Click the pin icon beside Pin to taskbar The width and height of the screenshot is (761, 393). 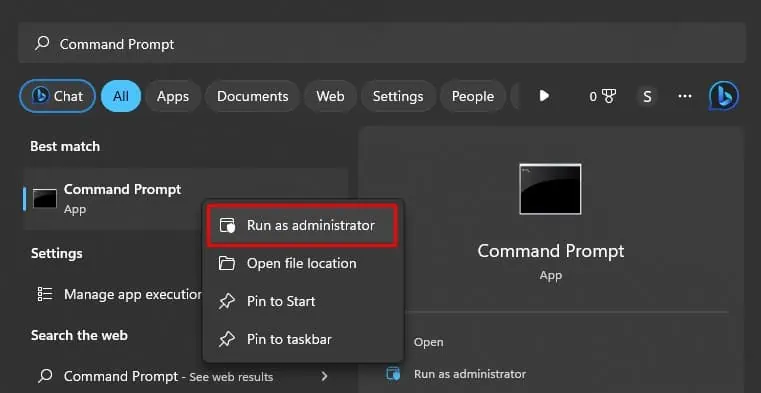click(227, 340)
